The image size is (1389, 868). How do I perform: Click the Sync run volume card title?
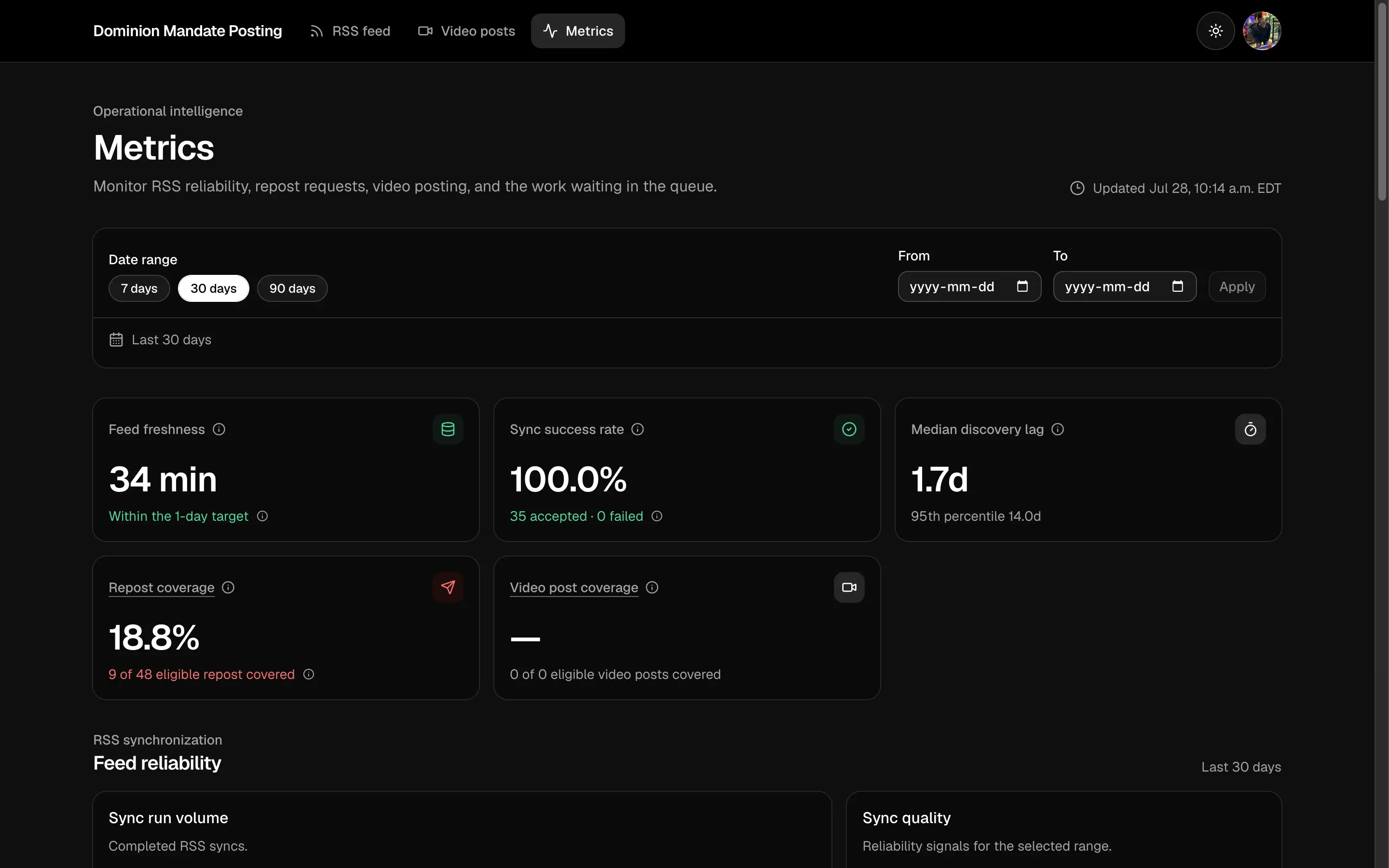tap(168, 817)
